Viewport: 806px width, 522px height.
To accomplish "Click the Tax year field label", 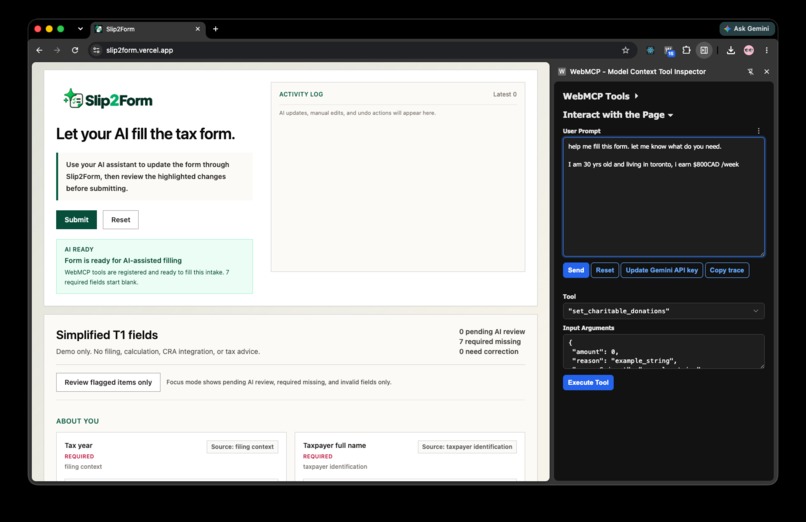I will point(79,445).
